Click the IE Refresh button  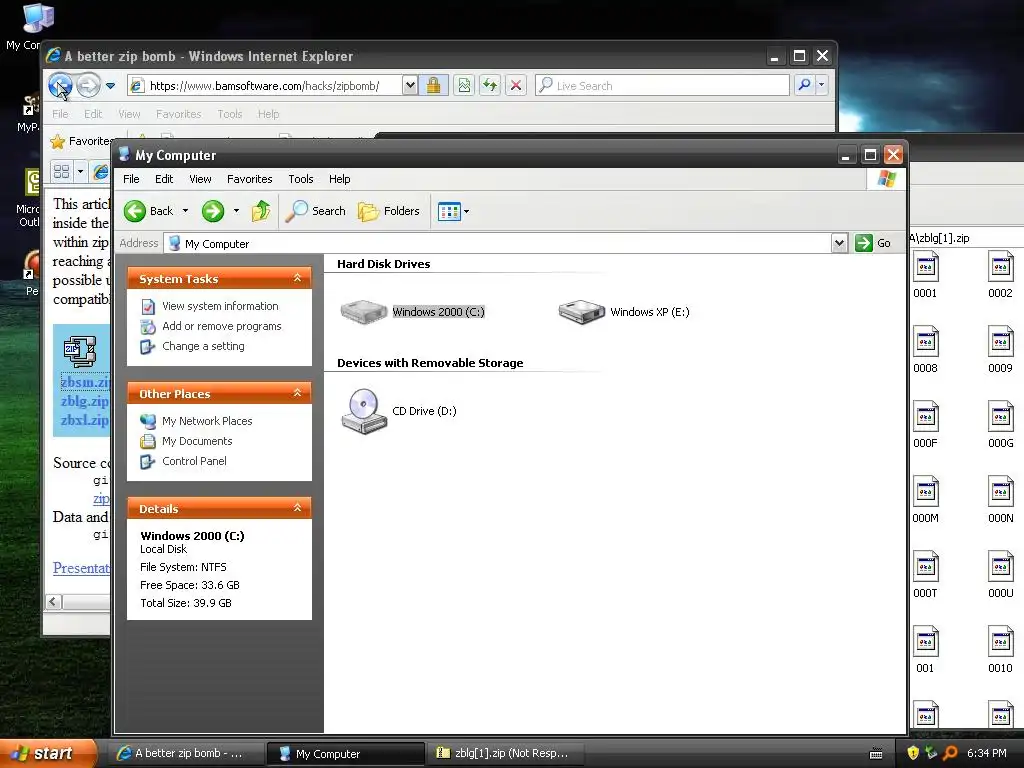click(490, 86)
